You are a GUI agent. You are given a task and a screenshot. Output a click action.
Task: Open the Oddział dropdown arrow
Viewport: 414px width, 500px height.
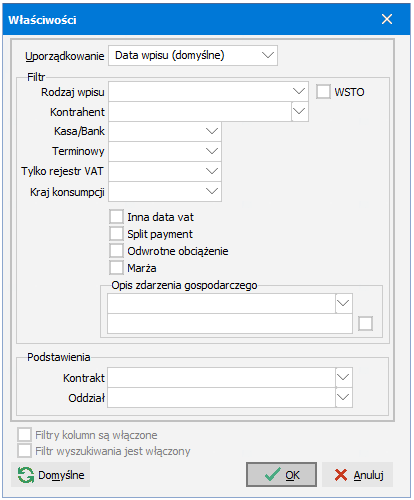(343, 397)
